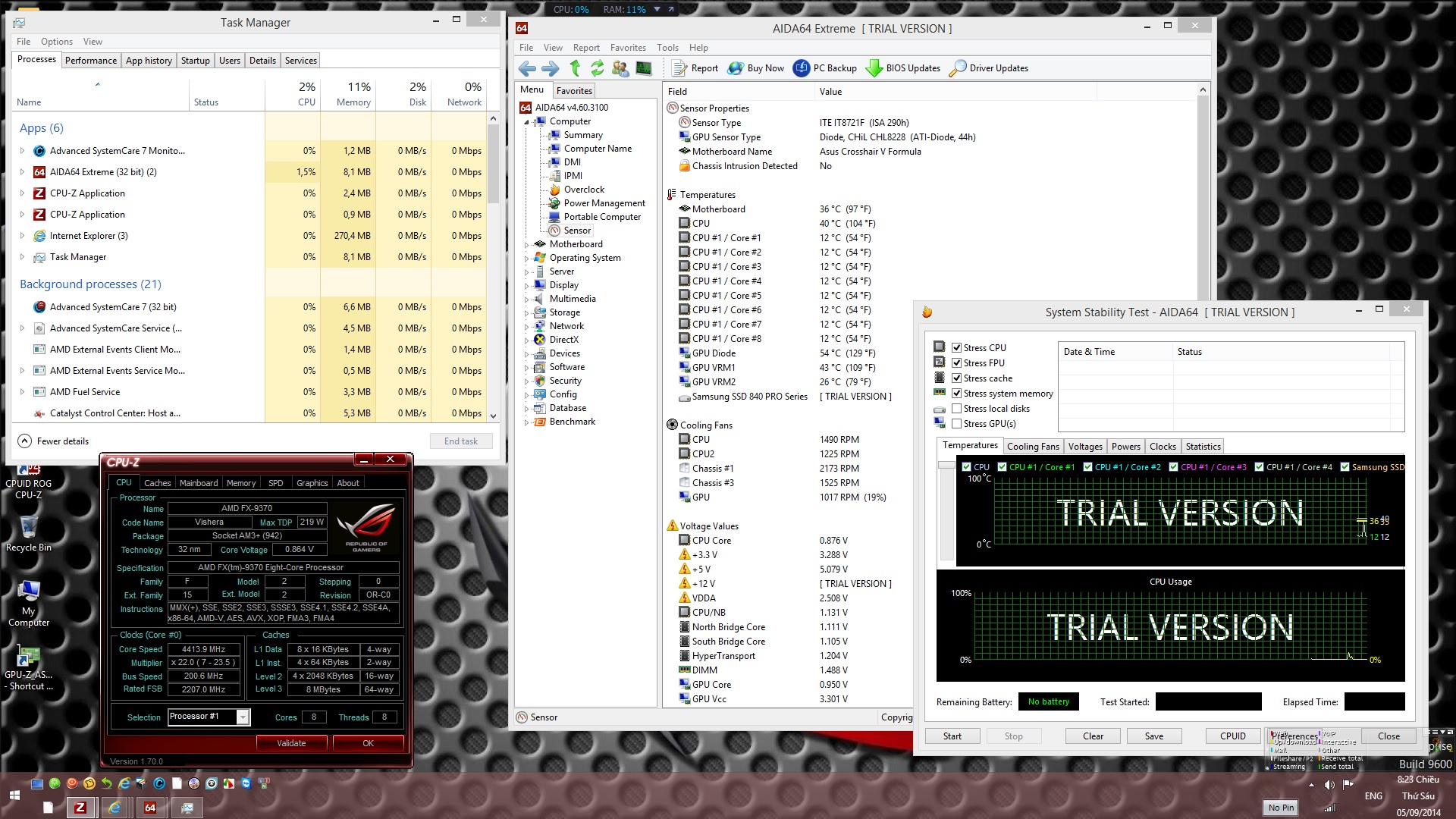Screen dimensions: 1456x819
Task: Click the users icon in AIDA64 toolbar
Action: pos(620,68)
